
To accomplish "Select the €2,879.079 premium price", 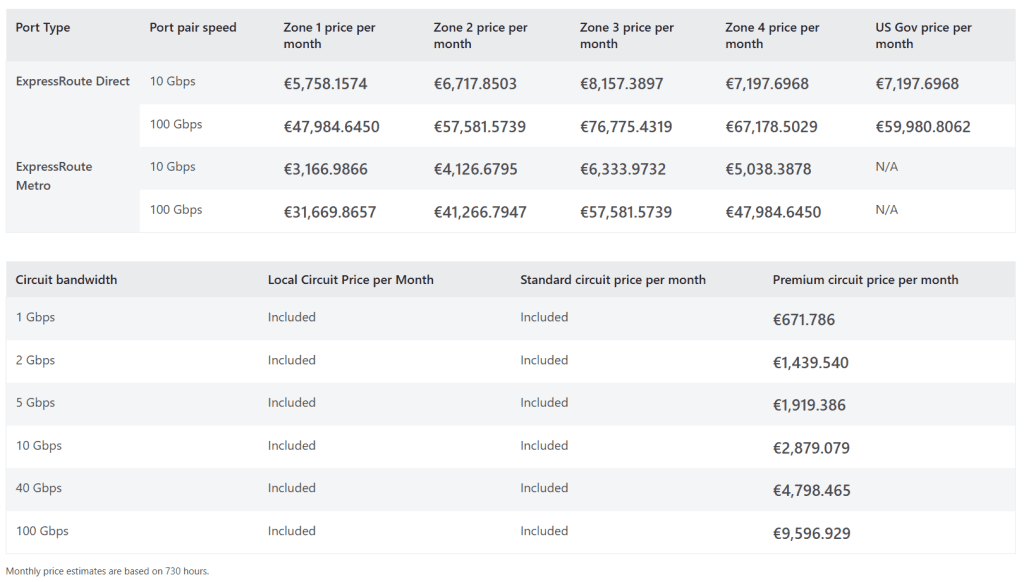I will (811, 448).
